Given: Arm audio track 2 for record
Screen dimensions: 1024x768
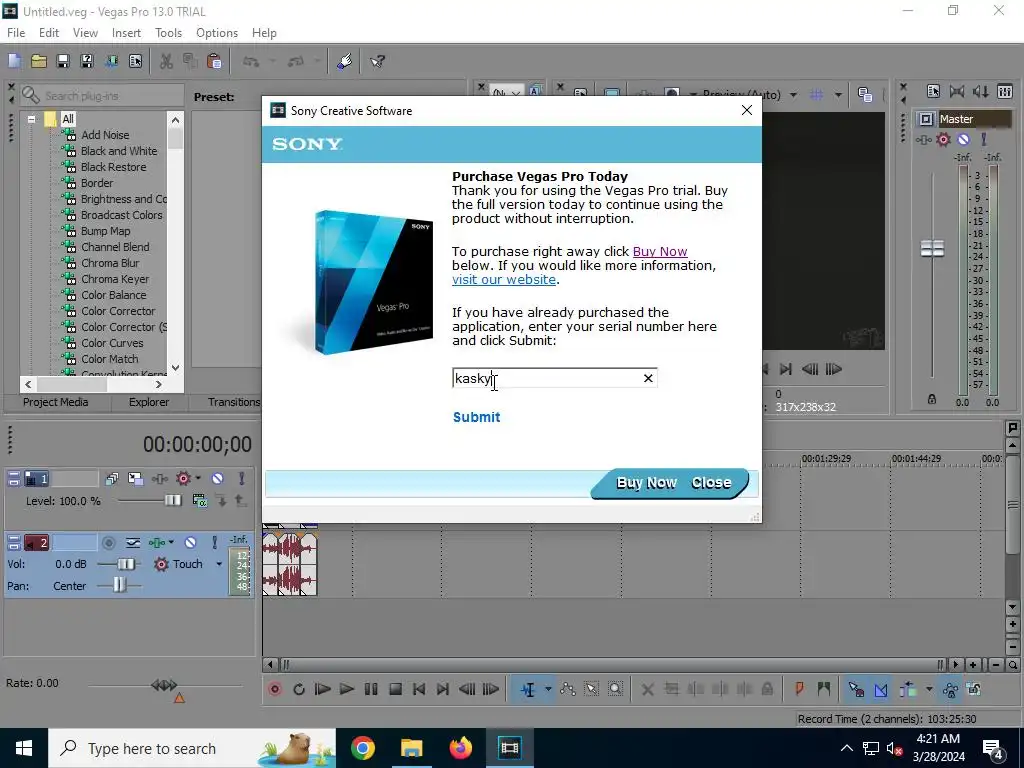Looking at the screenshot, I should click(109, 542).
